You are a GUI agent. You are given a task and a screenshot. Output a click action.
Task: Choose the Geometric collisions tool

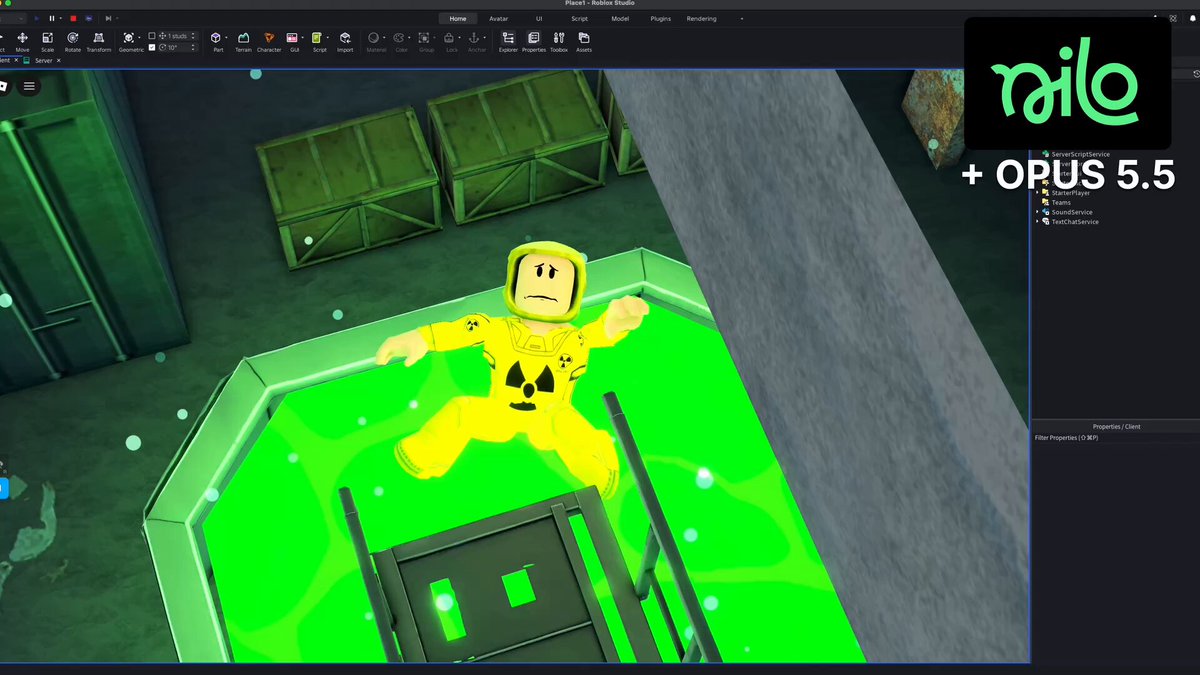pyautogui.click(x=129, y=41)
